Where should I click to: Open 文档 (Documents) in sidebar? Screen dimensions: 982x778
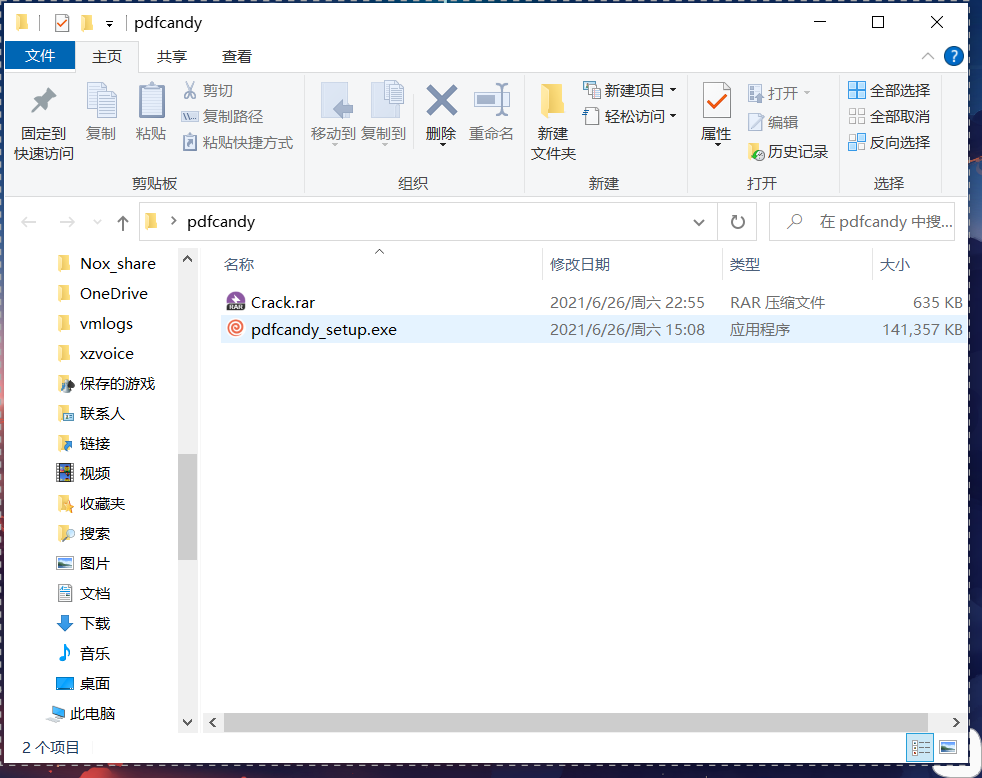coord(84,594)
